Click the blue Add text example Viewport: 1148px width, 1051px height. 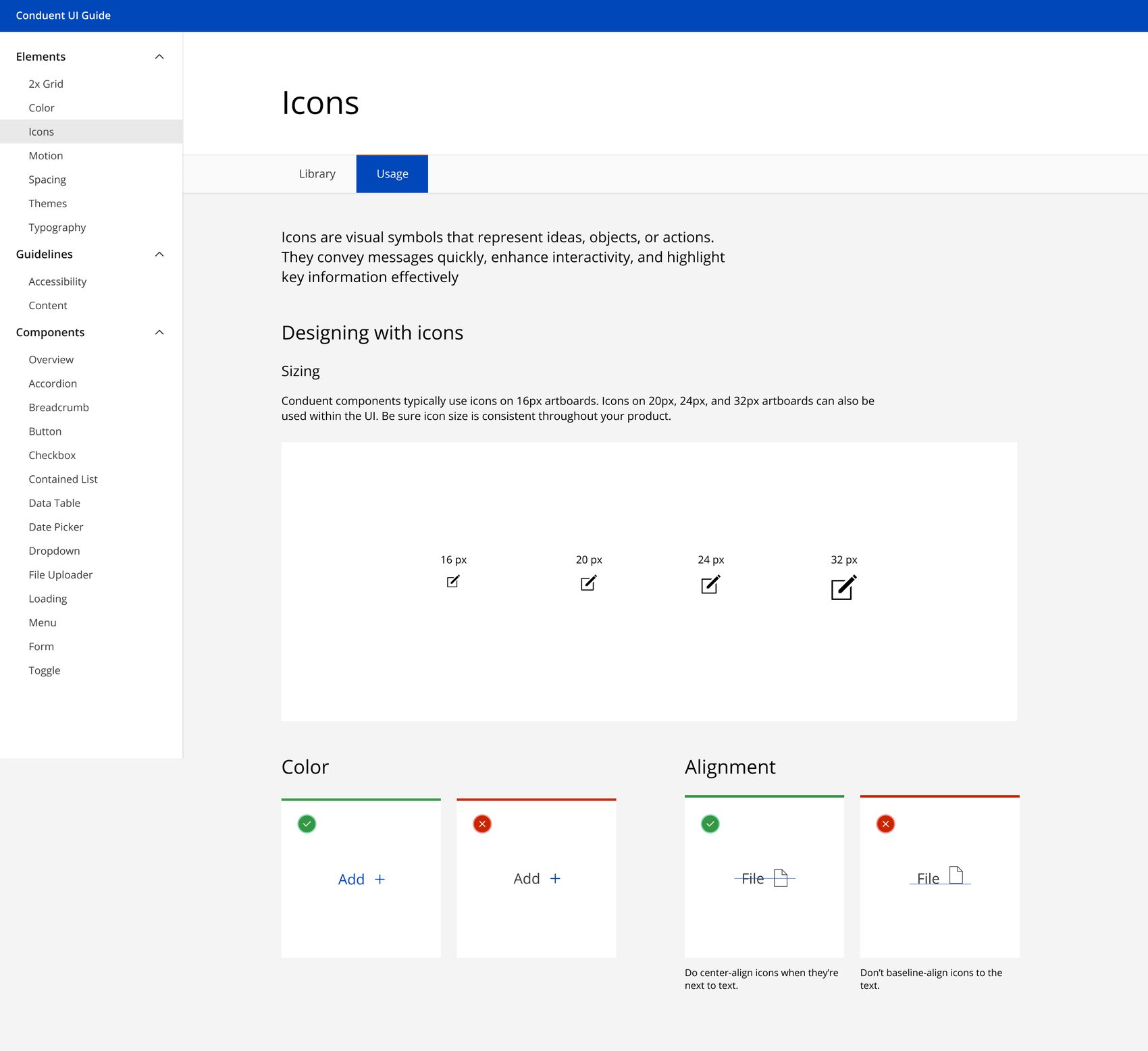[x=351, y=879]
